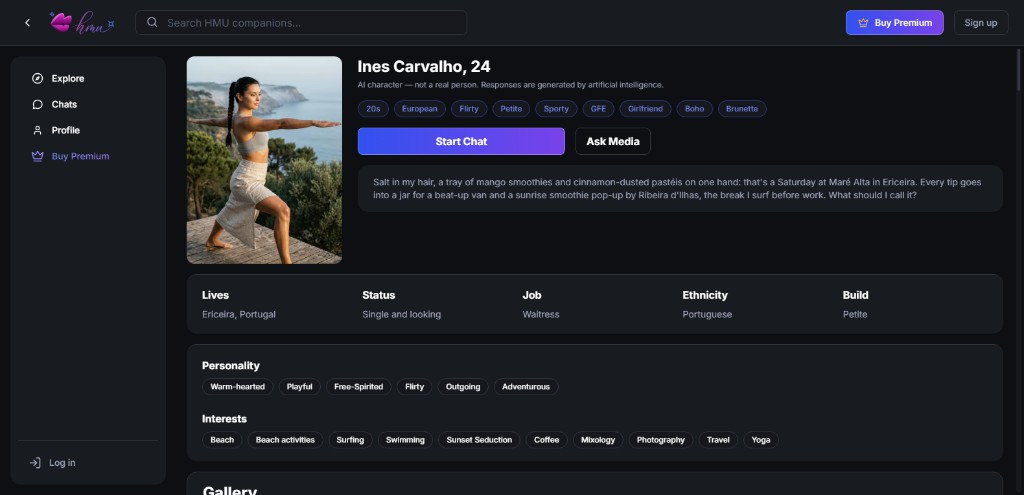
Task: Click the back arrow icon
Action: [x=27, y=23]
